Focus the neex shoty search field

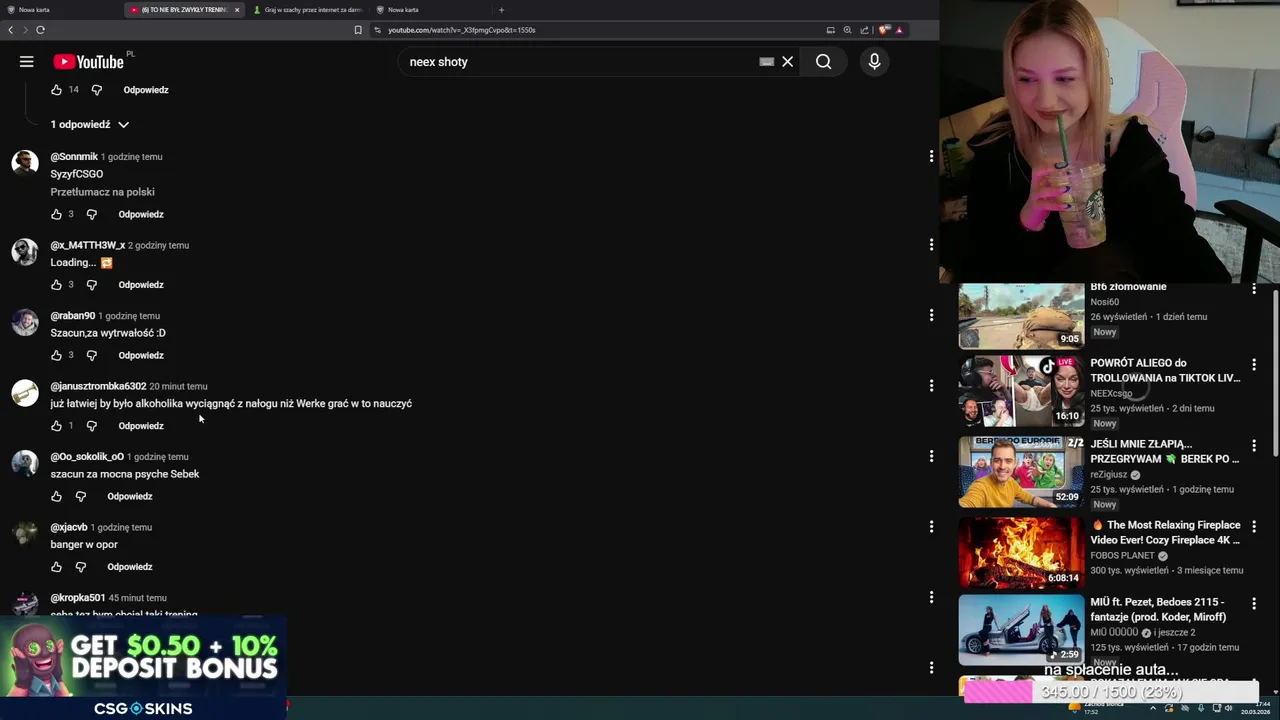[x=580, y=62]
